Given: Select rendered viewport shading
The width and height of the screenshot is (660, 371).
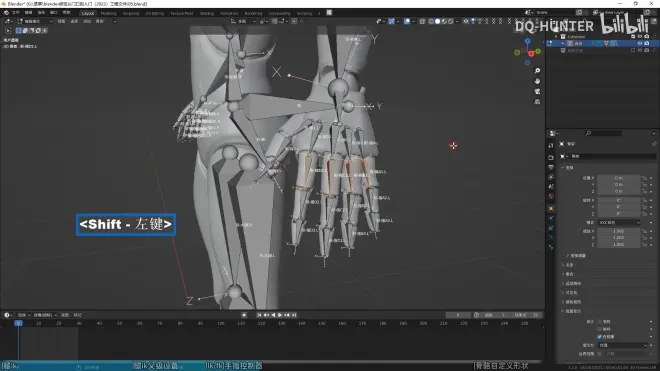Looking at the screenshot, I should coord(451,21).
